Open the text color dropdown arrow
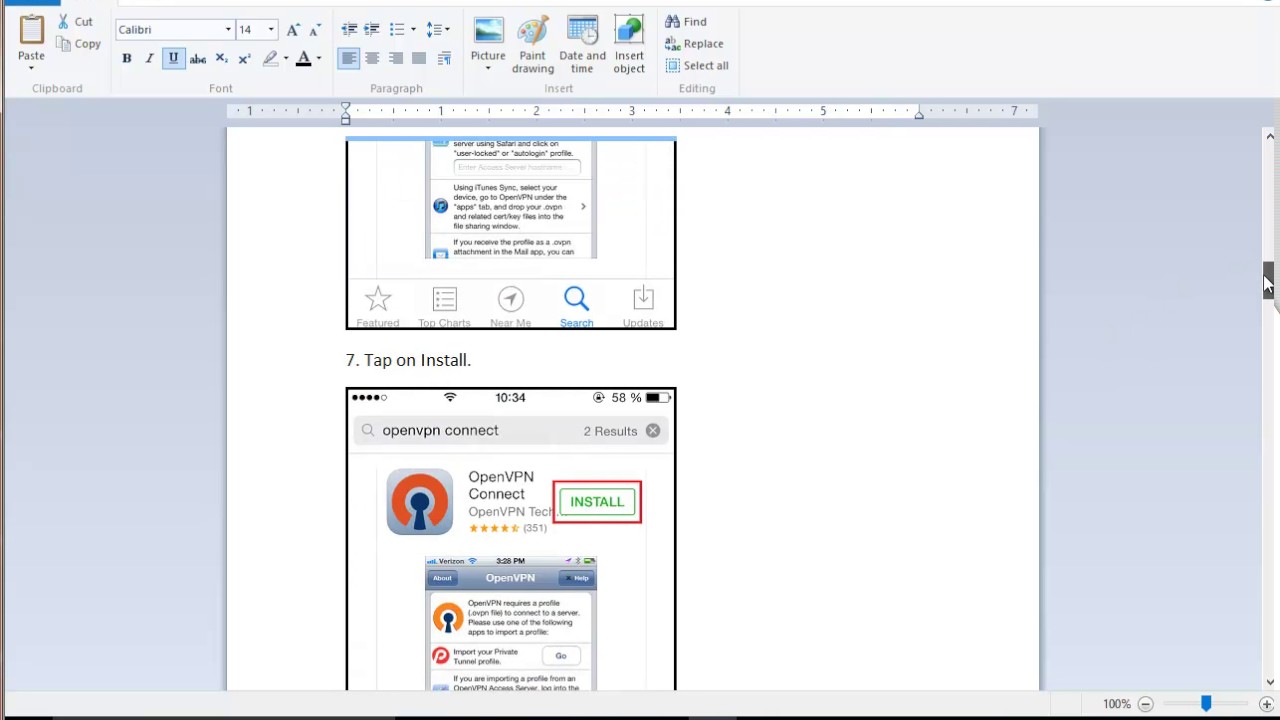 point(319,59)
